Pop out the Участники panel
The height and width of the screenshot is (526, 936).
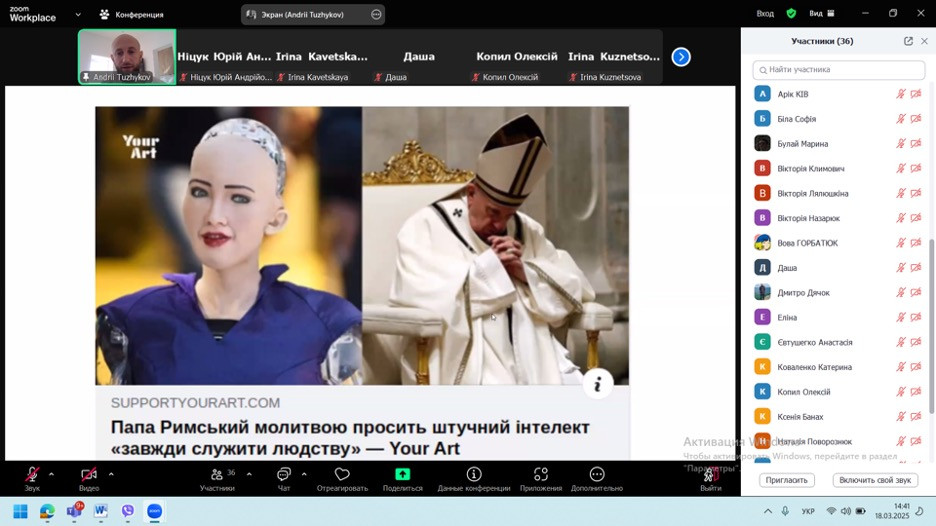click(908, 41)
